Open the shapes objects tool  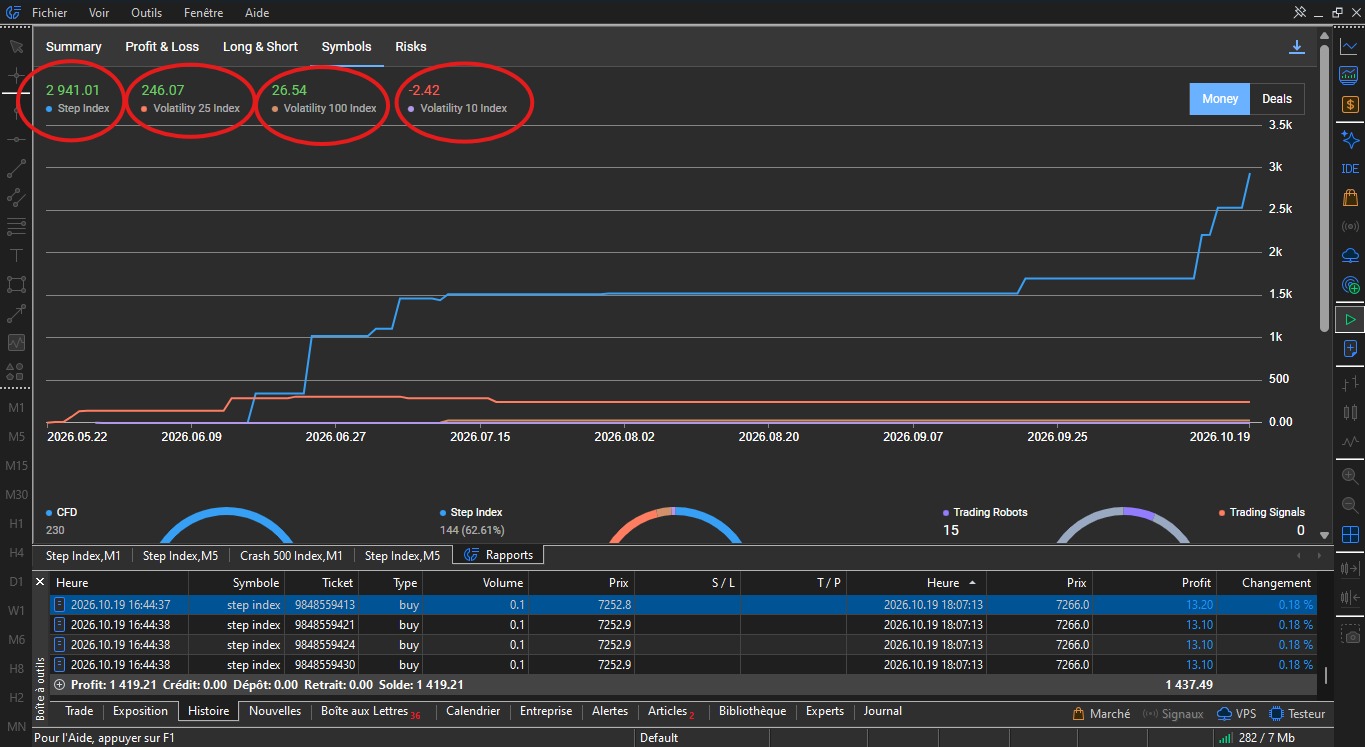tap(16, 371)
